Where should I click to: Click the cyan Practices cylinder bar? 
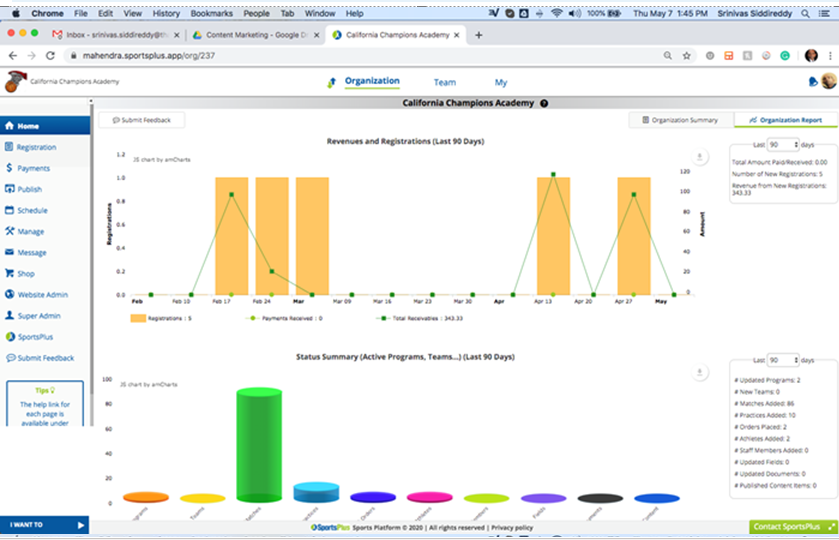point(316,492)
